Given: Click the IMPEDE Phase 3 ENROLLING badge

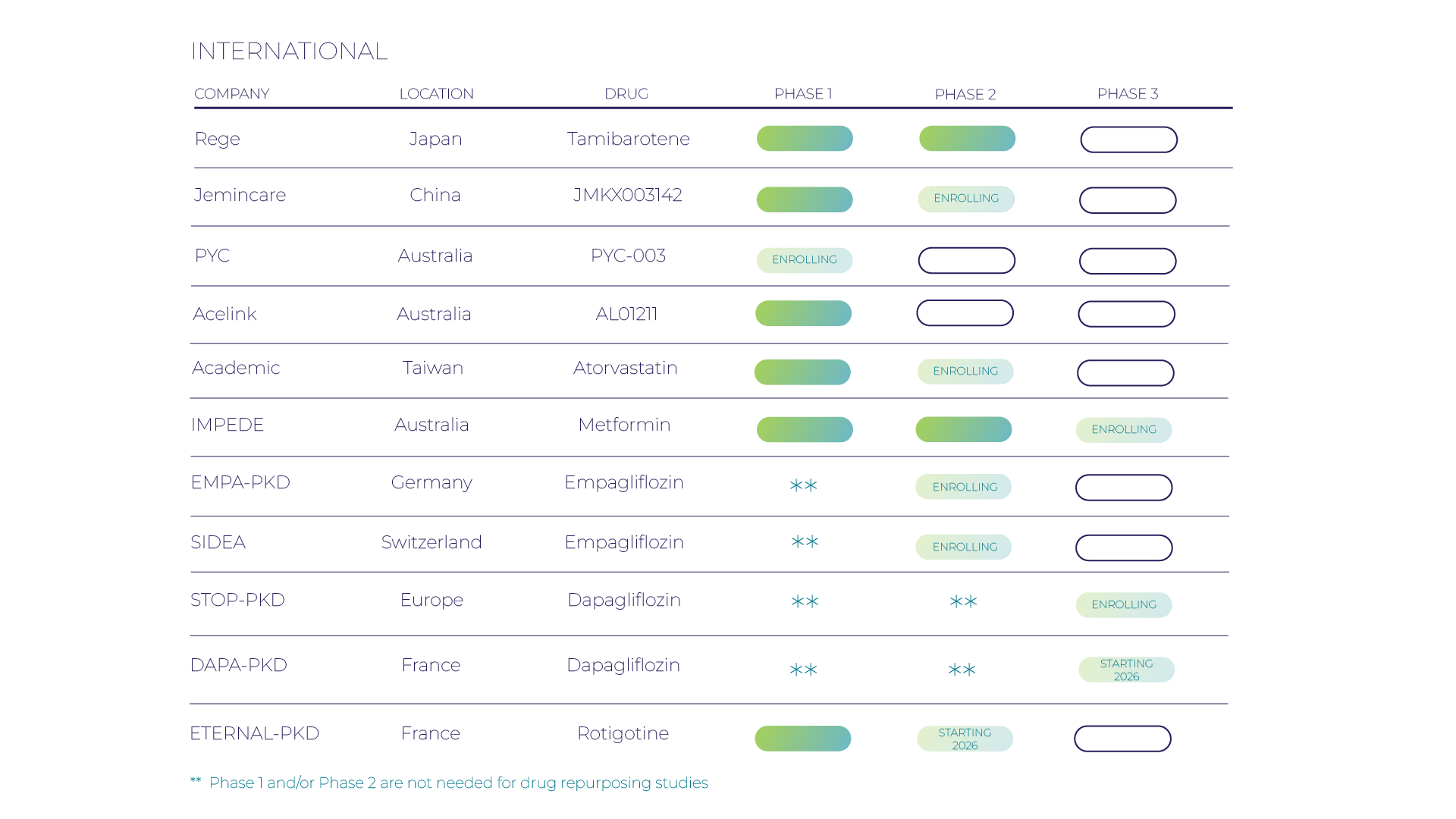Looking at the screenshot, I should pyautogui.click(x=1124, y=430).
